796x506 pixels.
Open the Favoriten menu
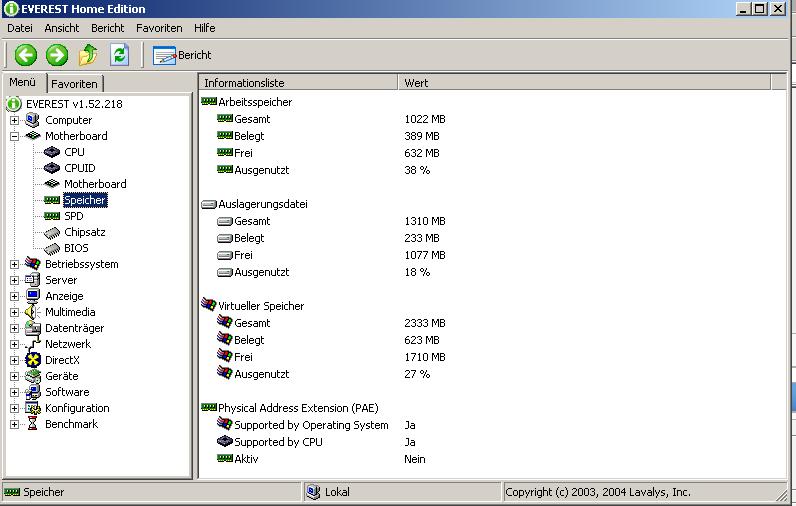click(159, 28)
